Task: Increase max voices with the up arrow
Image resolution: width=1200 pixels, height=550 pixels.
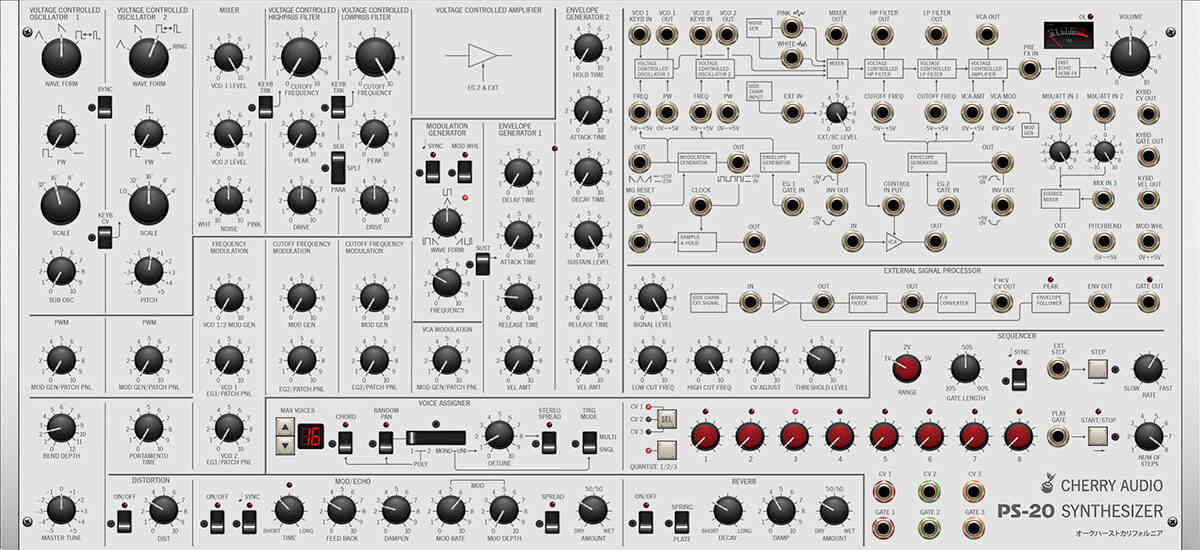Action: (x=284, y=429)
